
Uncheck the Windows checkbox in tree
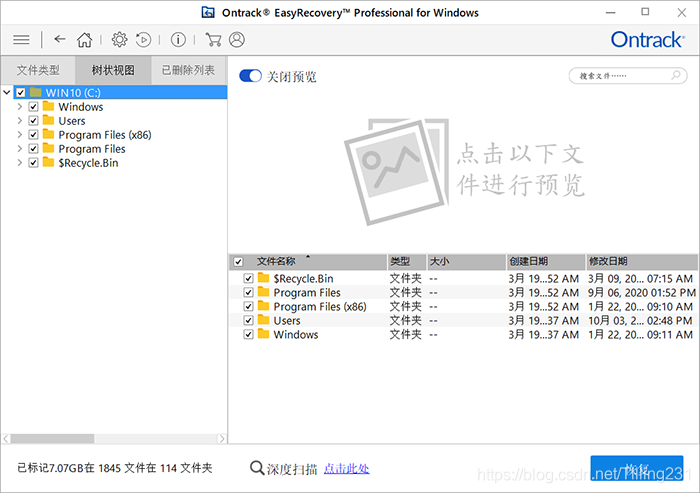coord(33,107)
